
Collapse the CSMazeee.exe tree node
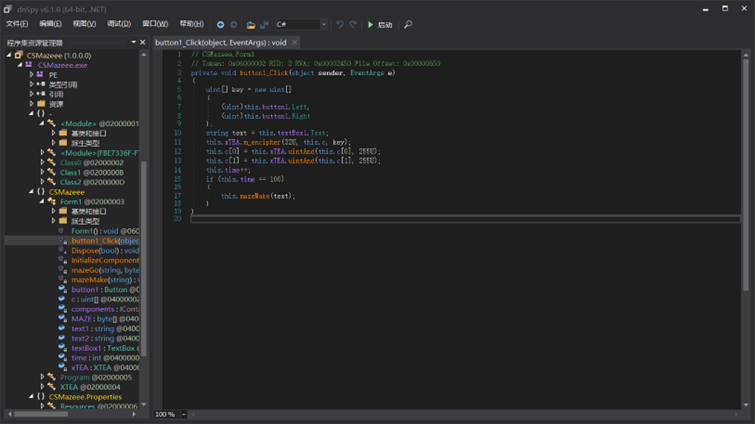pyautogui.click(x=21, y=65)
